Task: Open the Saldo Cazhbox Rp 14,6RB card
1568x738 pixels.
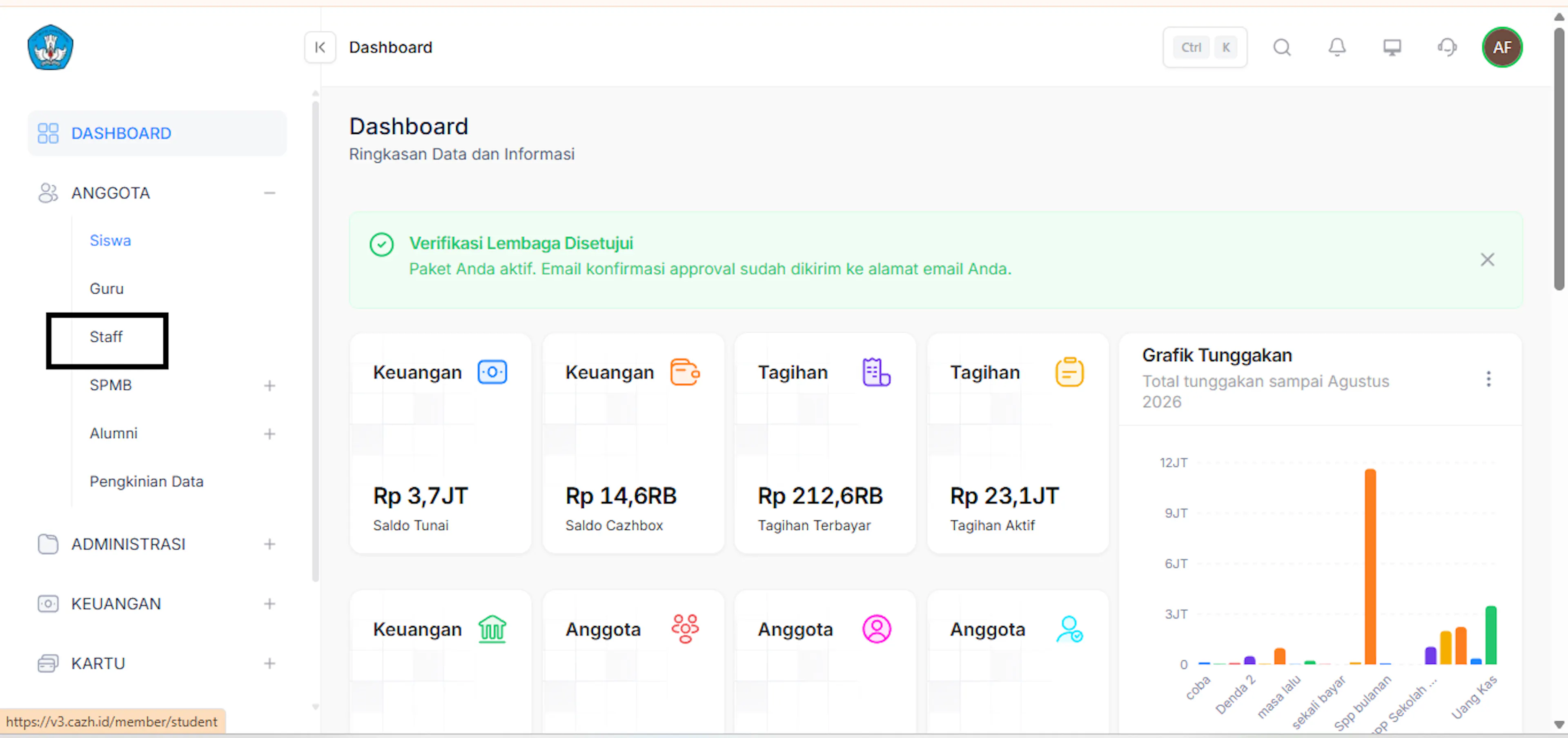Action: coord(633,443)
